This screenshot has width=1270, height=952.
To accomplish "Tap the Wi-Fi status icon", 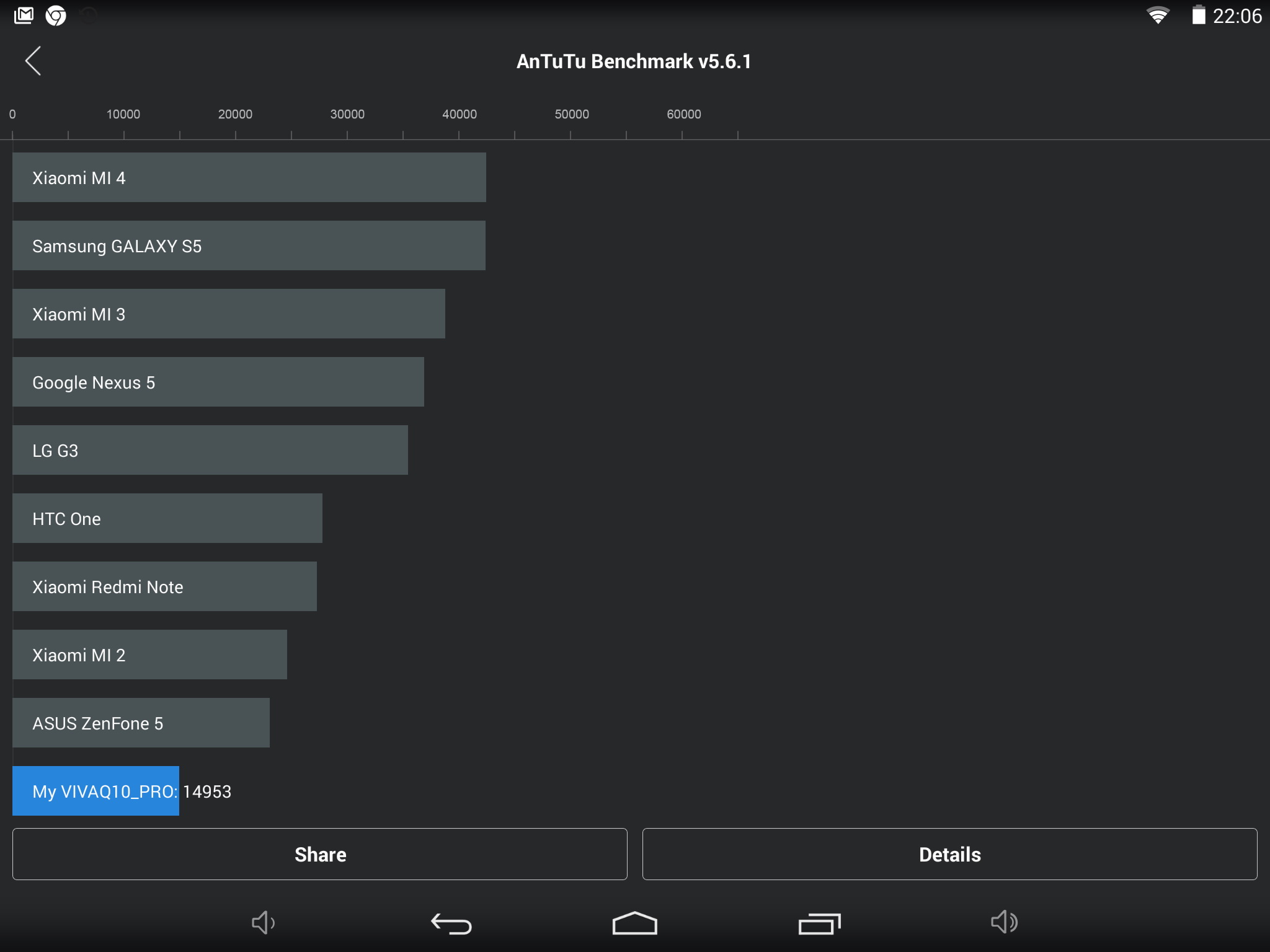I will tap(1158, 15).
